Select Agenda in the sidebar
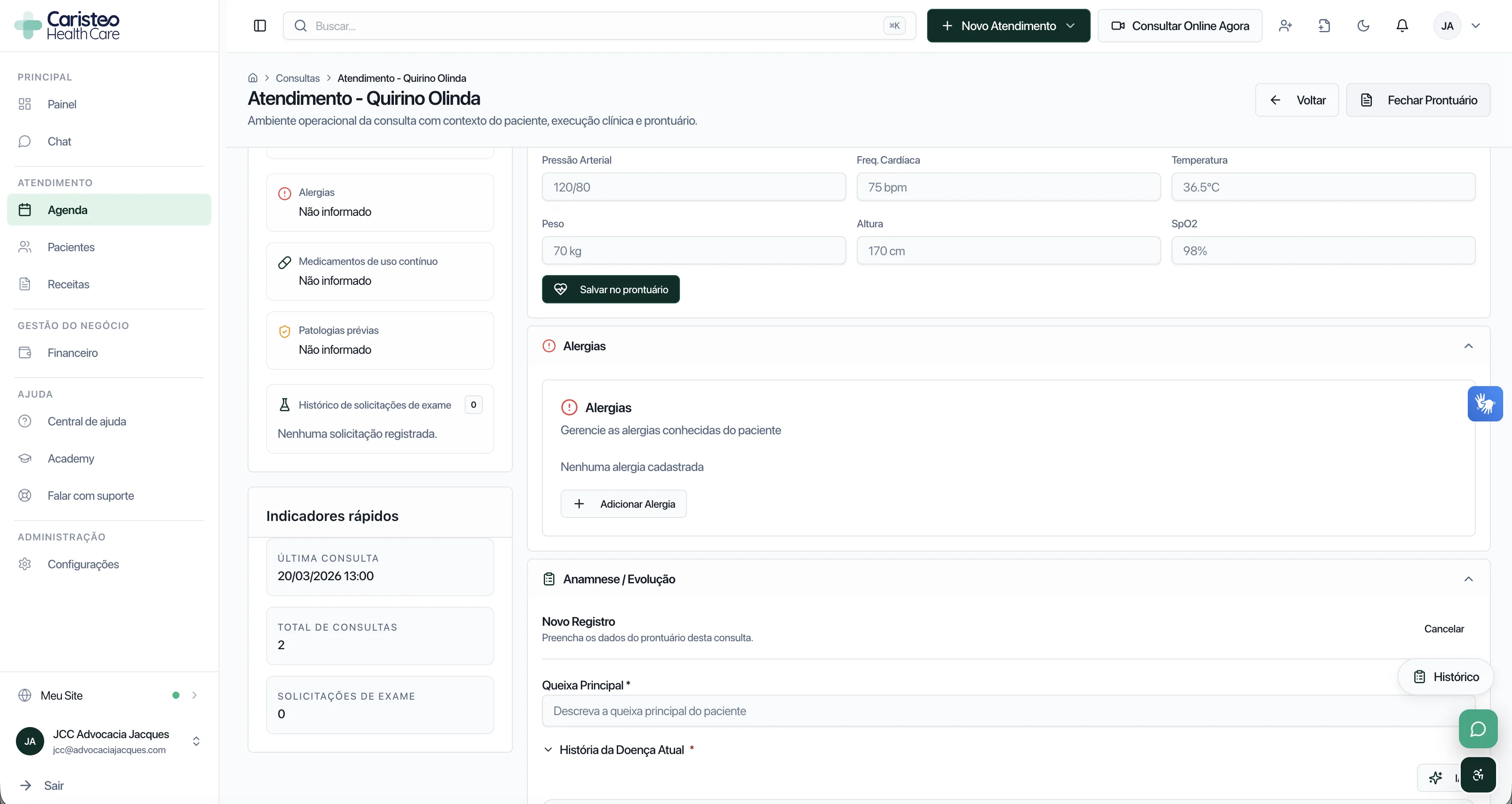The image size is (1512, 804). tap(109, 210)
